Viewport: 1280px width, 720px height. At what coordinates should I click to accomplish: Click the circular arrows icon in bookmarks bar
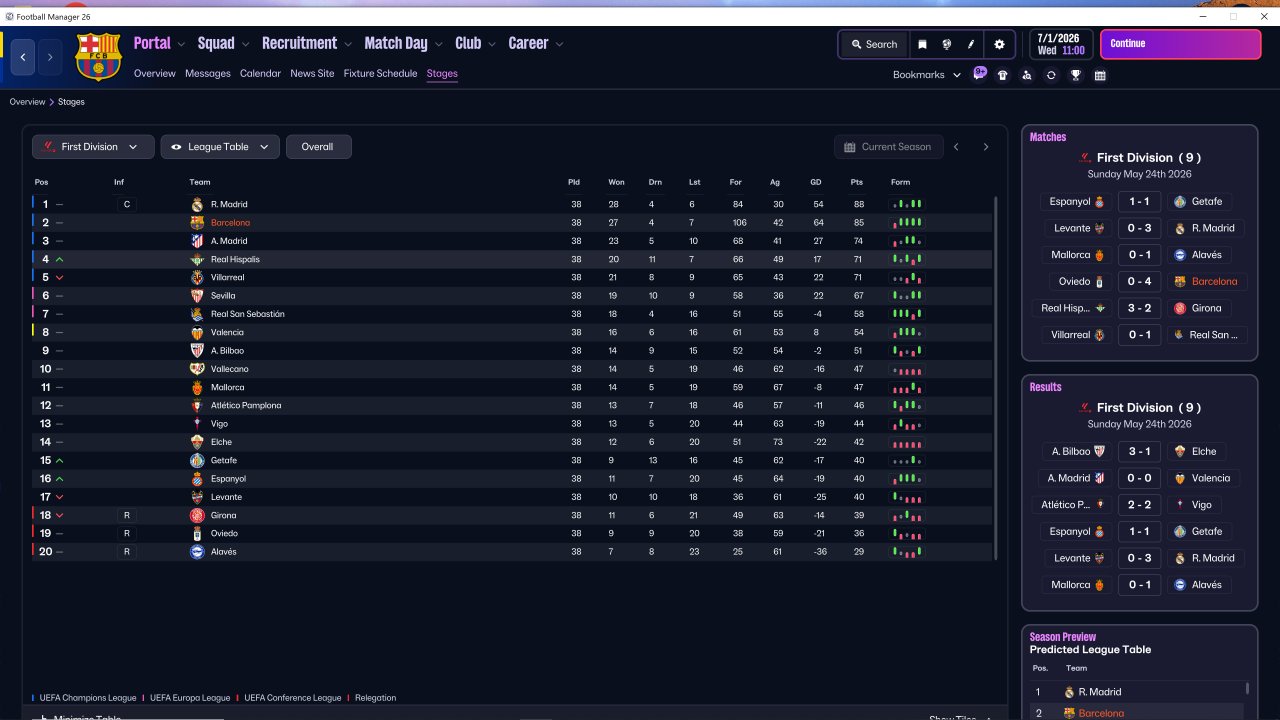point(1051,75)
